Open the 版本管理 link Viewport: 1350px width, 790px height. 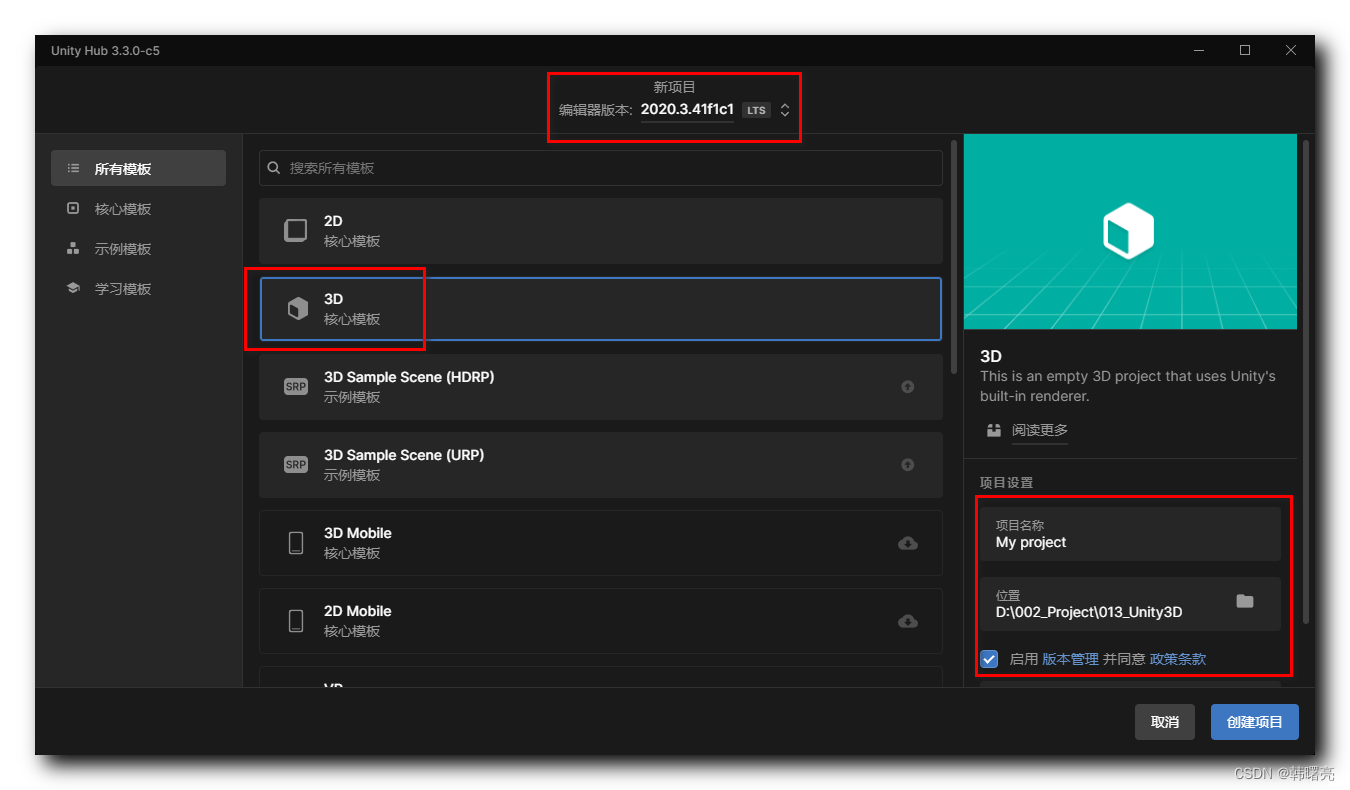[x=1070, y=659]
